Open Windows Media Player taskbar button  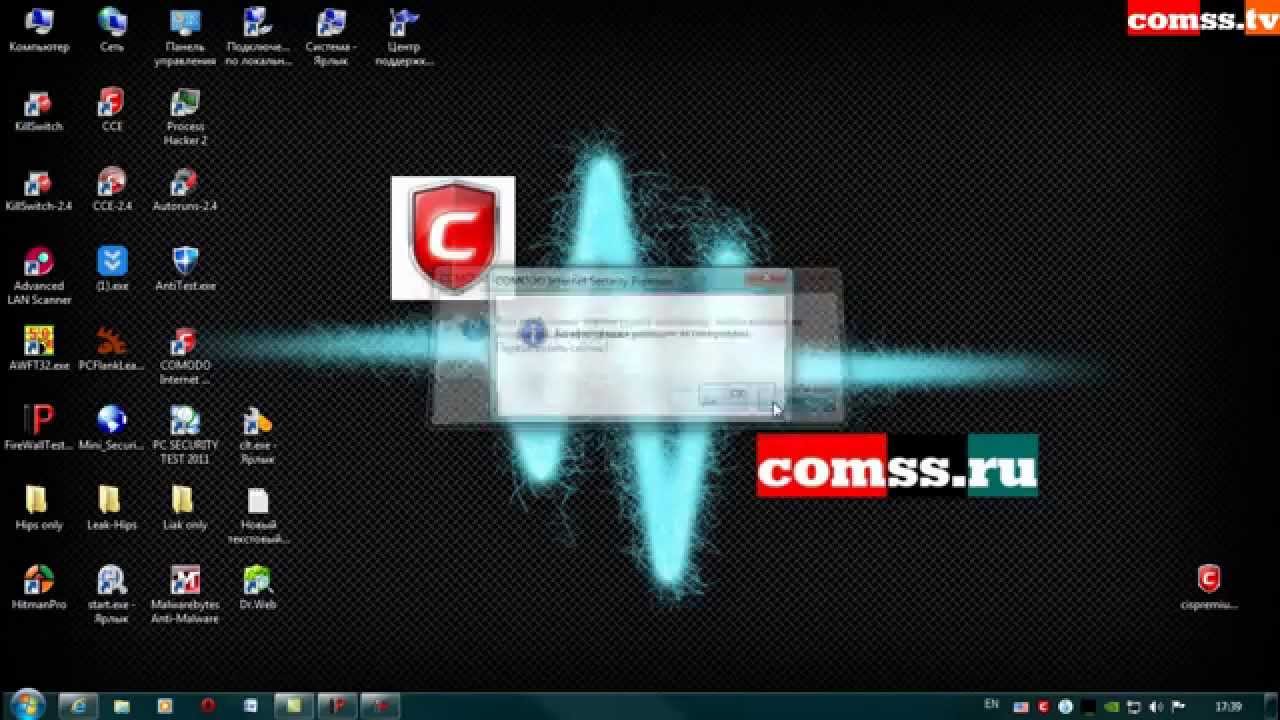click(165, 705)
